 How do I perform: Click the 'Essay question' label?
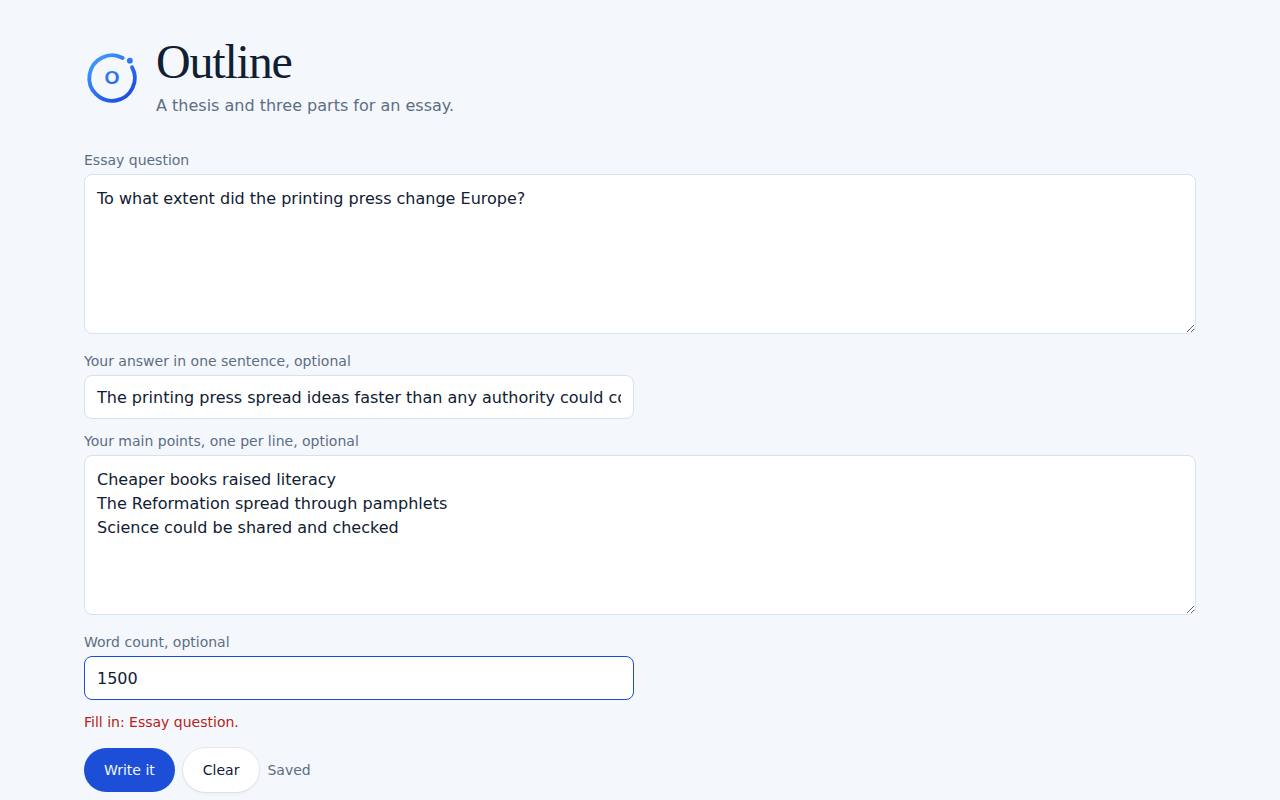136,160
